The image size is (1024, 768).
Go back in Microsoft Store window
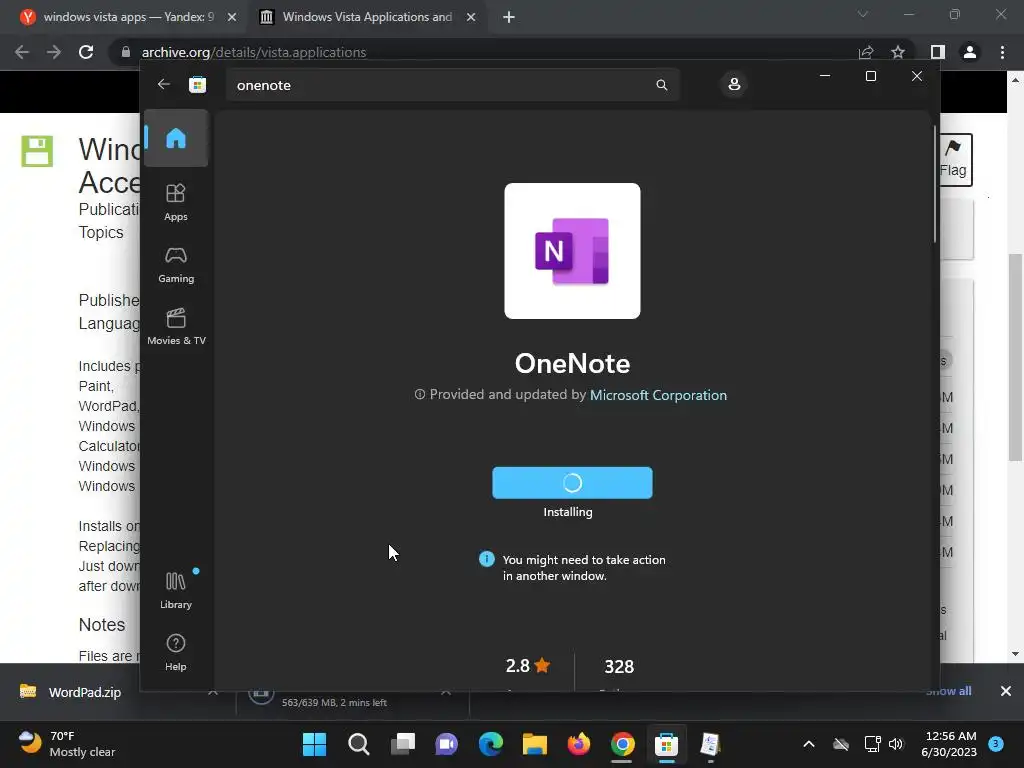point(163,84)
